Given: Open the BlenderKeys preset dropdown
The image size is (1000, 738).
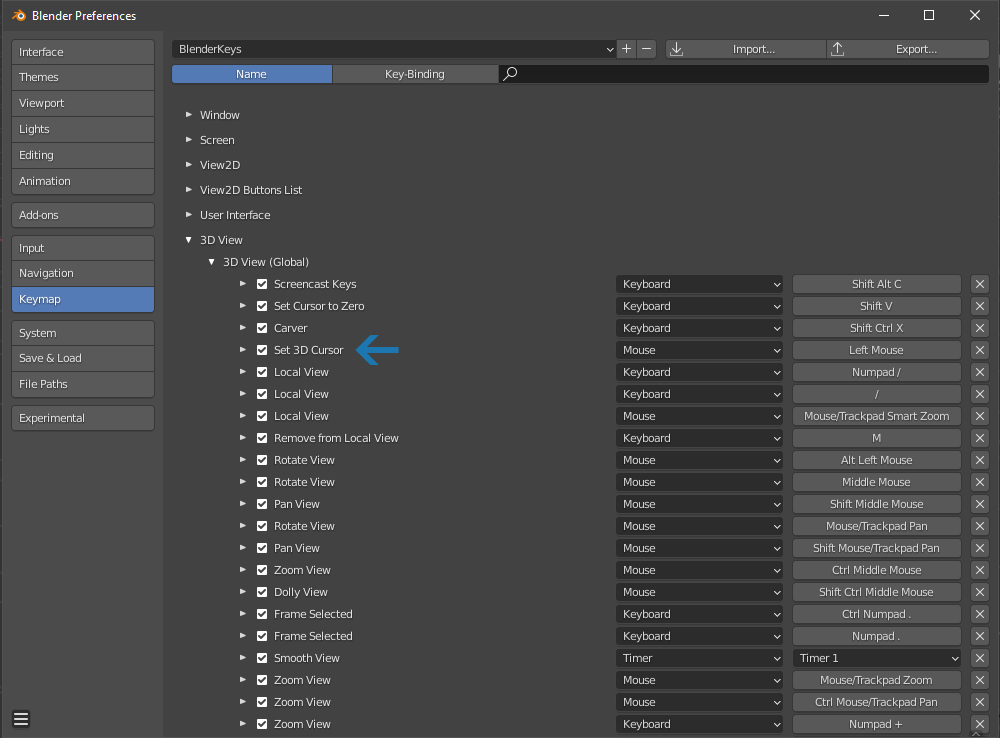Looking at the screenshot, I should [x=393, y=49].
